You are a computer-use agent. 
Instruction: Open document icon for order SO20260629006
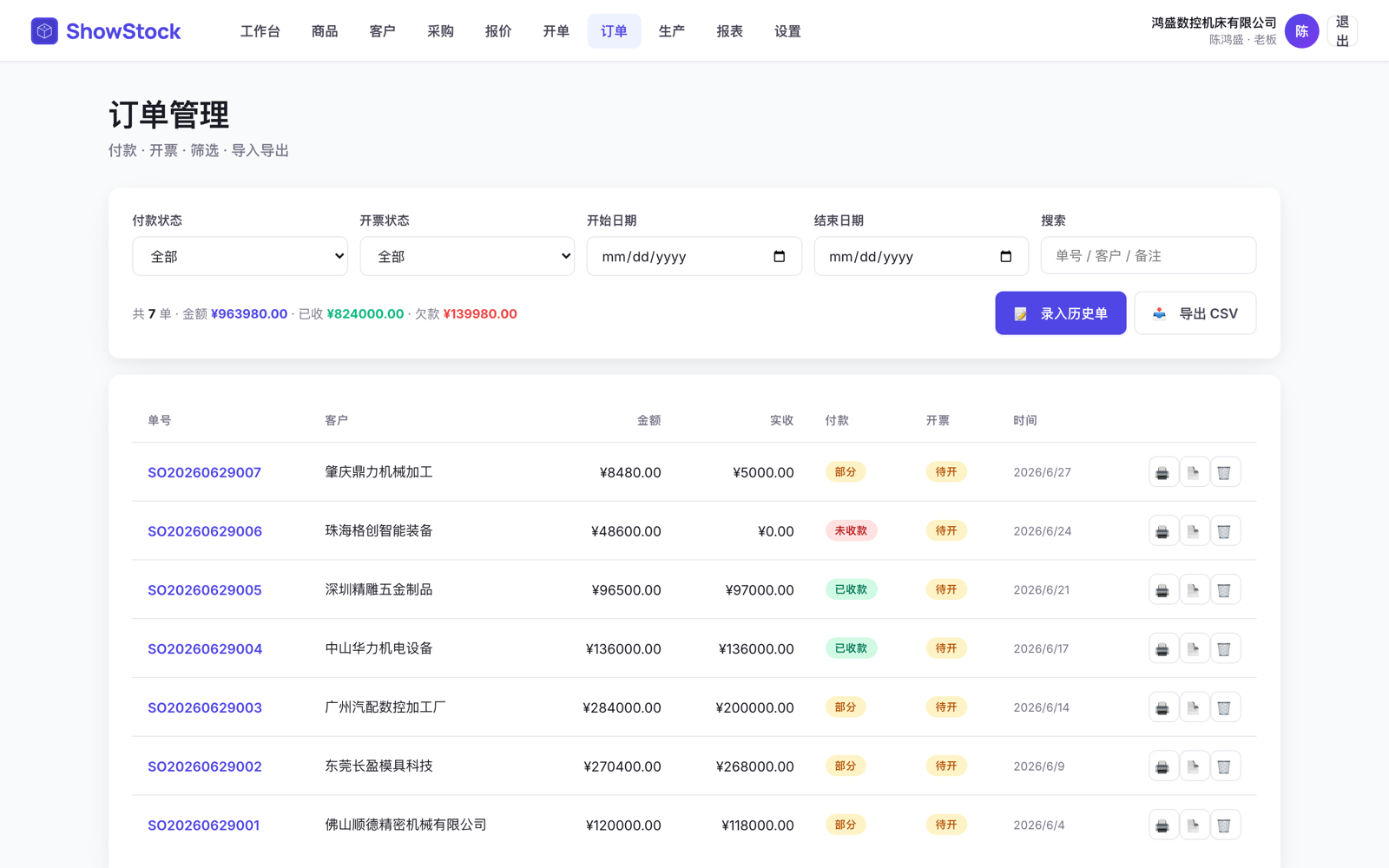1194,531
